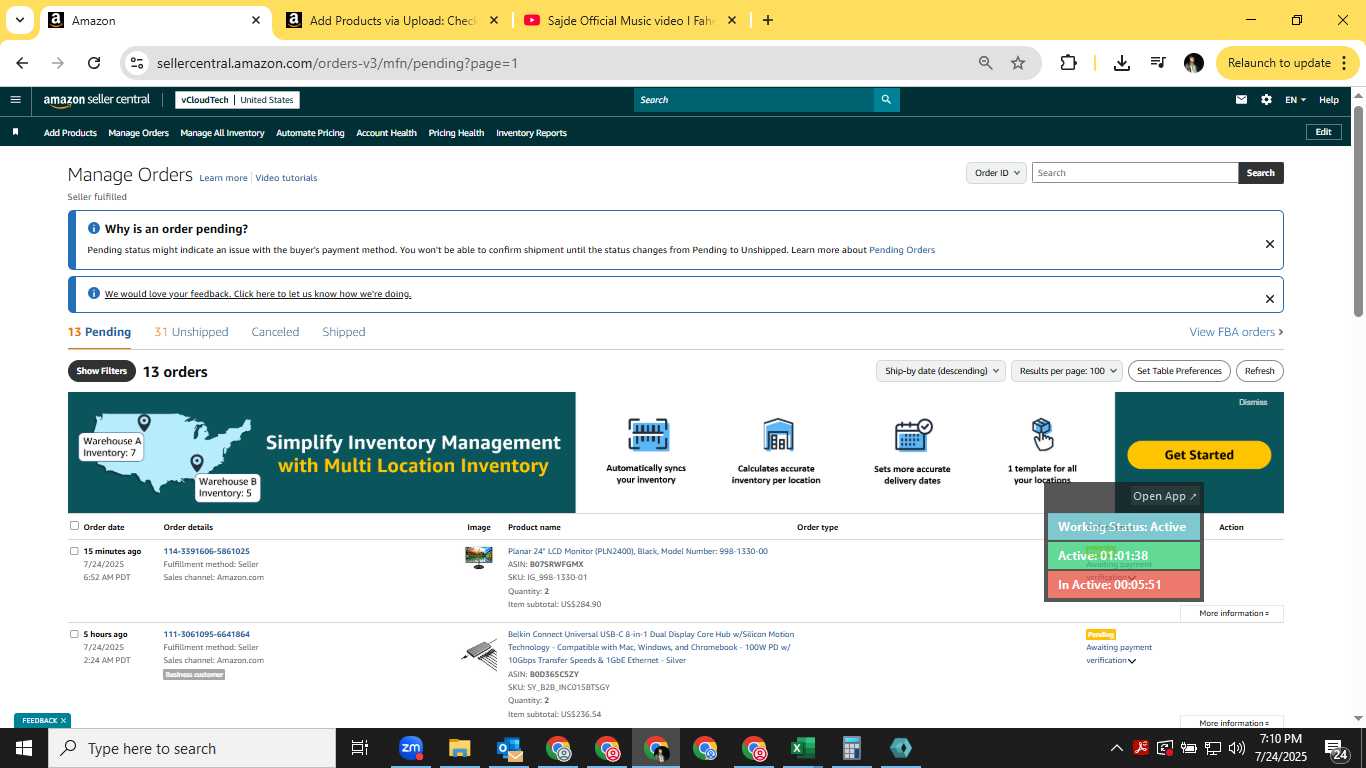Viewport: 1366px width, 768px height.
Task: Open Inventory Reports in nav bar
Action: tap(531, 133)
